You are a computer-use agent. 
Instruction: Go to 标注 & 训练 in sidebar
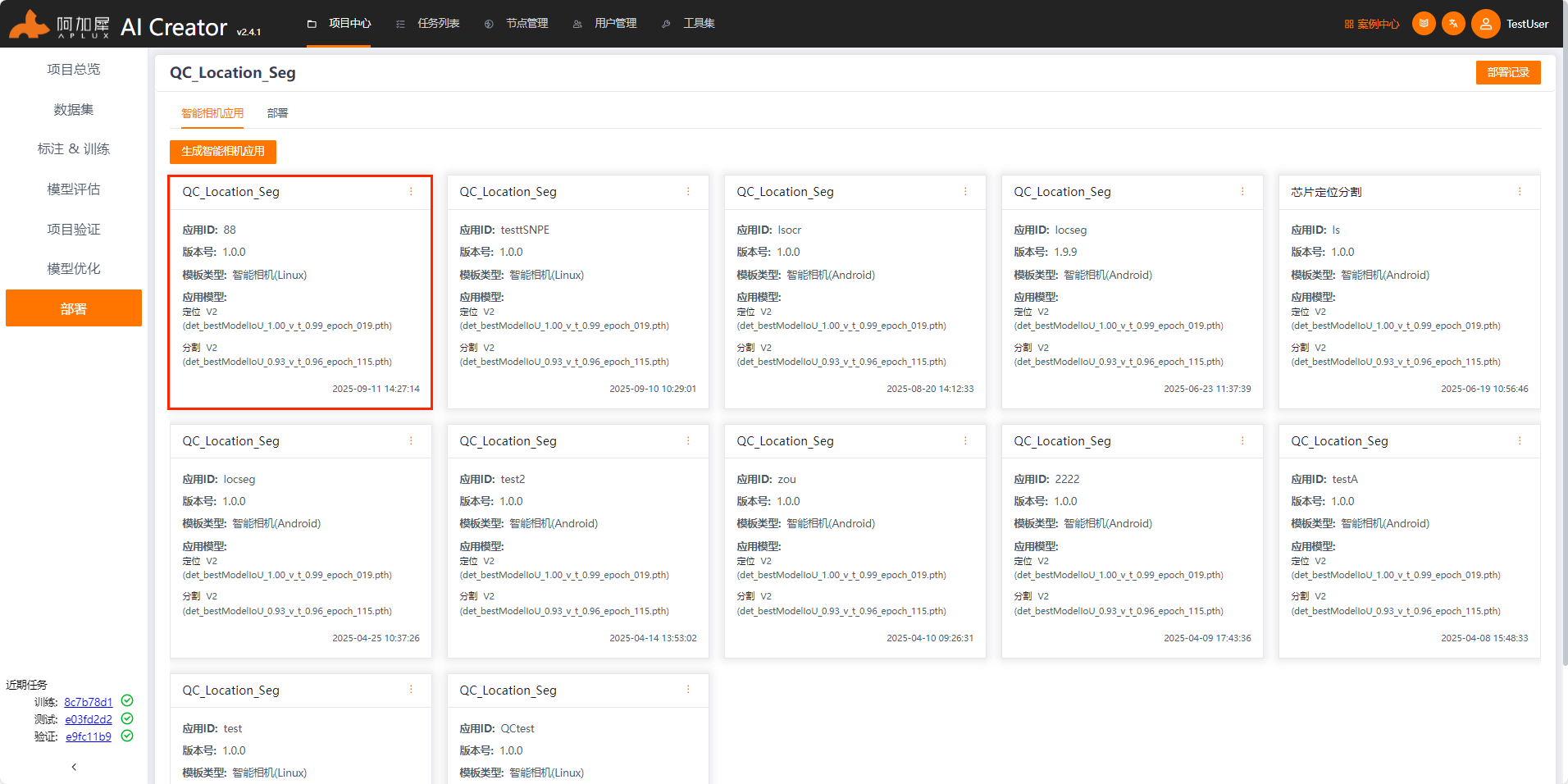74,149
